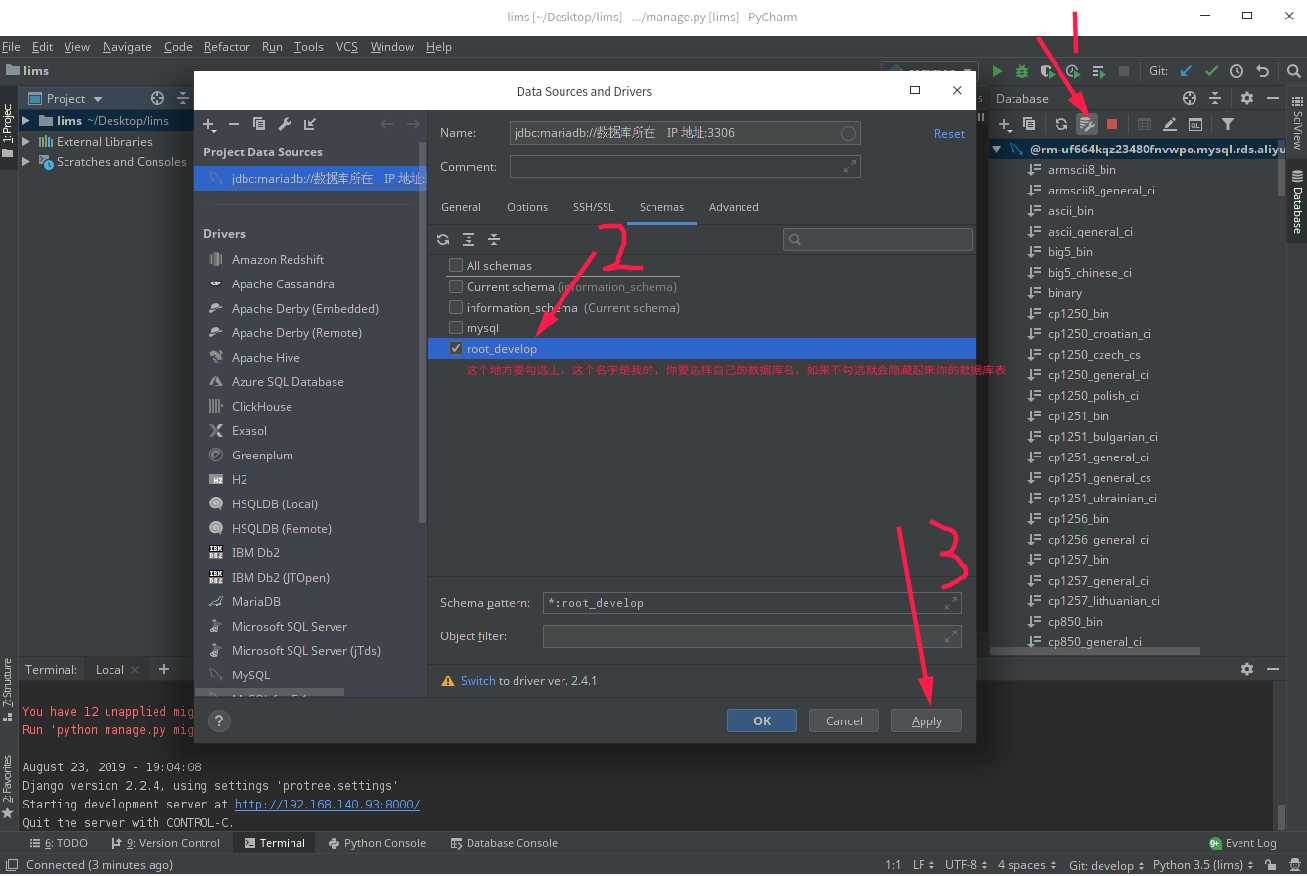1307x876 pixels.
Task: Select cp1250_croatian_ci in Database tree
Action: pos(1099,334)
